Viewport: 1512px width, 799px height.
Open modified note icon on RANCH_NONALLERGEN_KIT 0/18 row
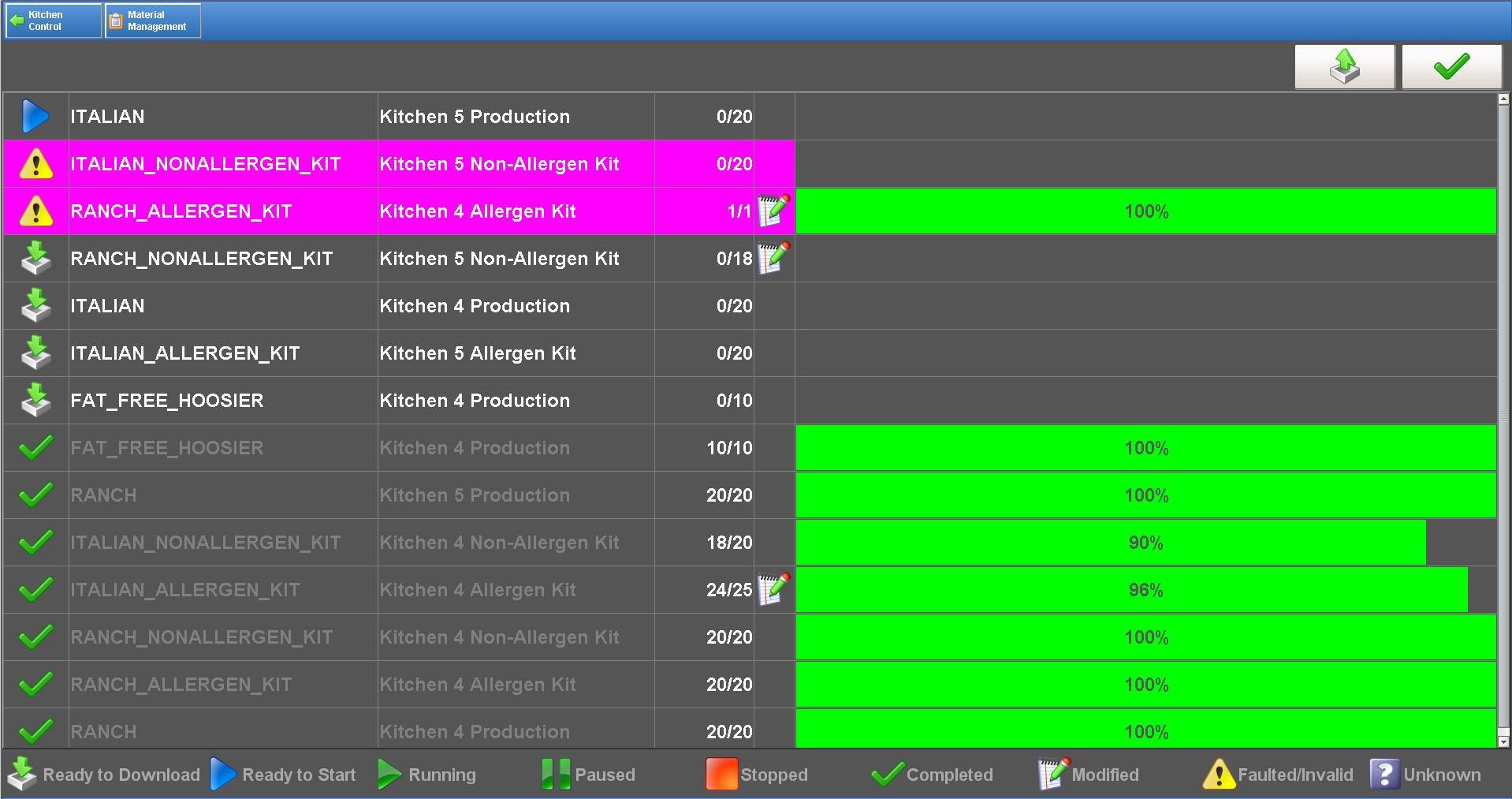(773, 258)
